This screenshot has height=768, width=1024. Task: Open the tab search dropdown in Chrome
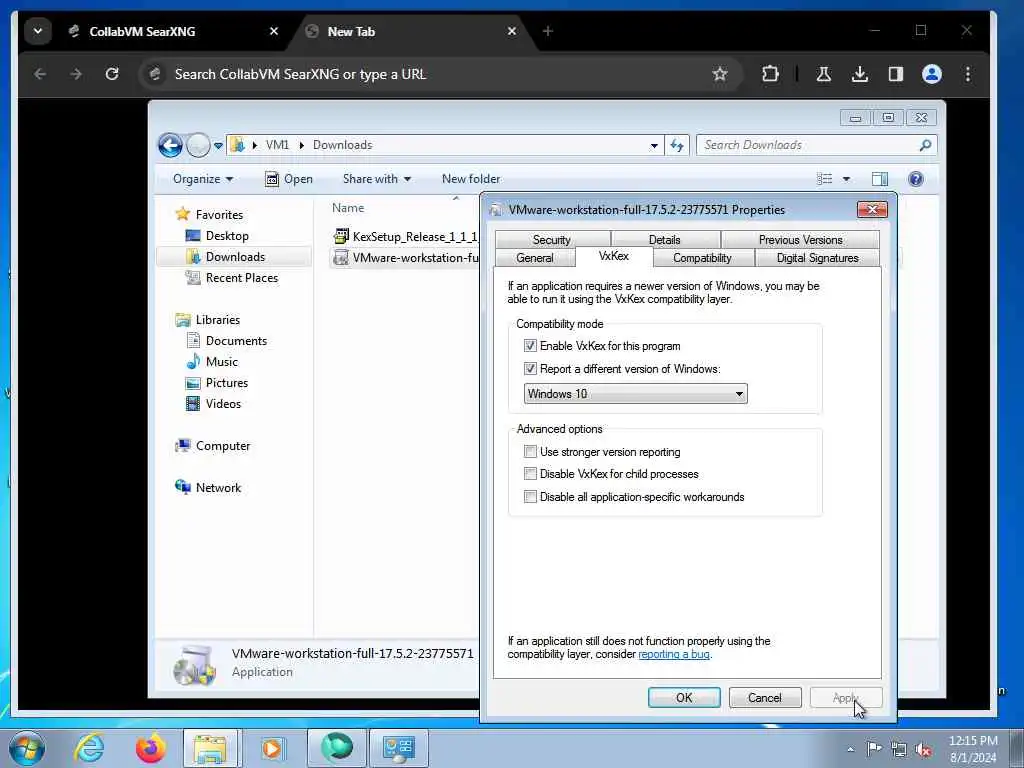pyautogui.click(x=38, y=31)
